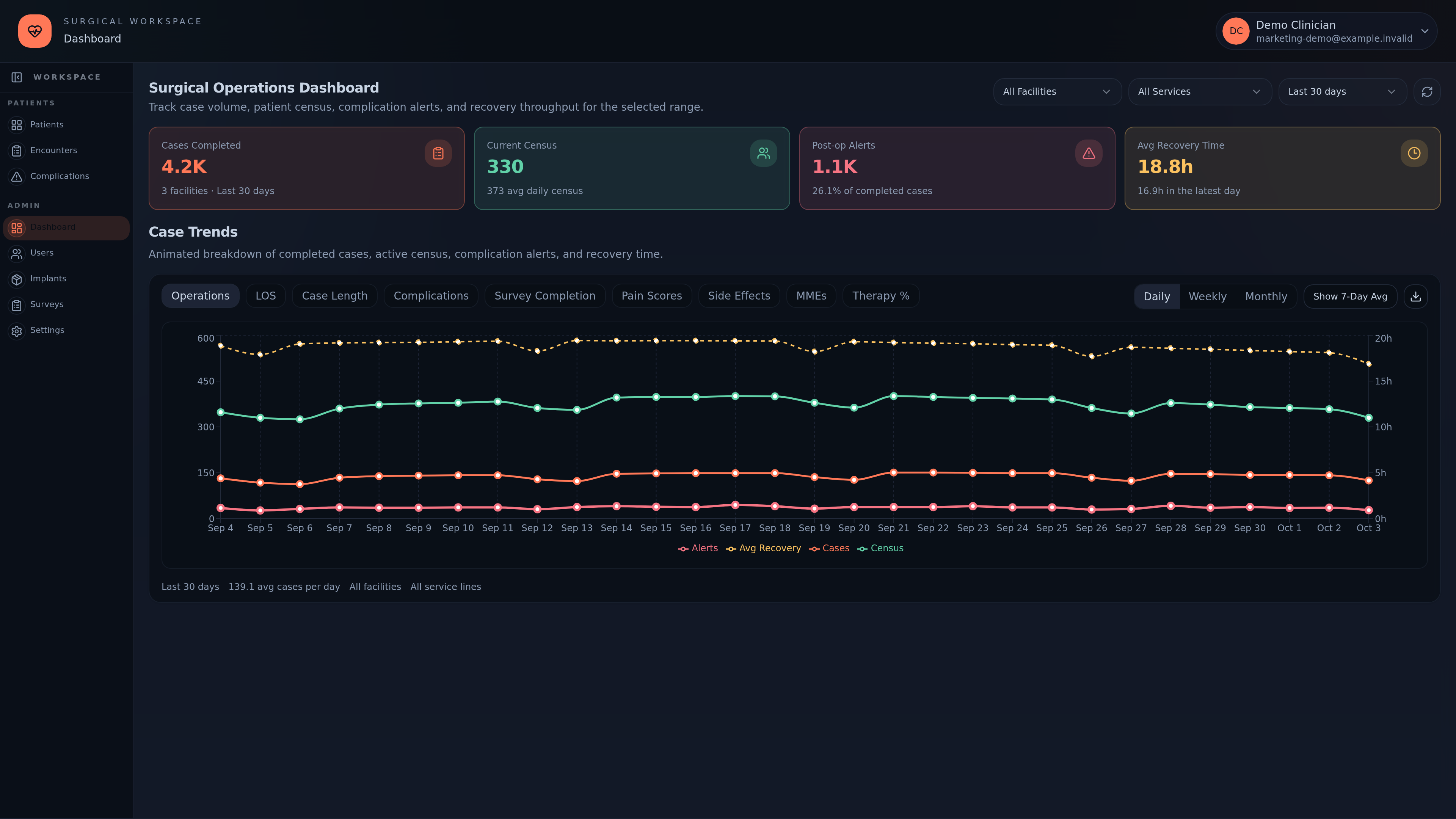Toggle Show 7-Day Avg

[1350, 297]
